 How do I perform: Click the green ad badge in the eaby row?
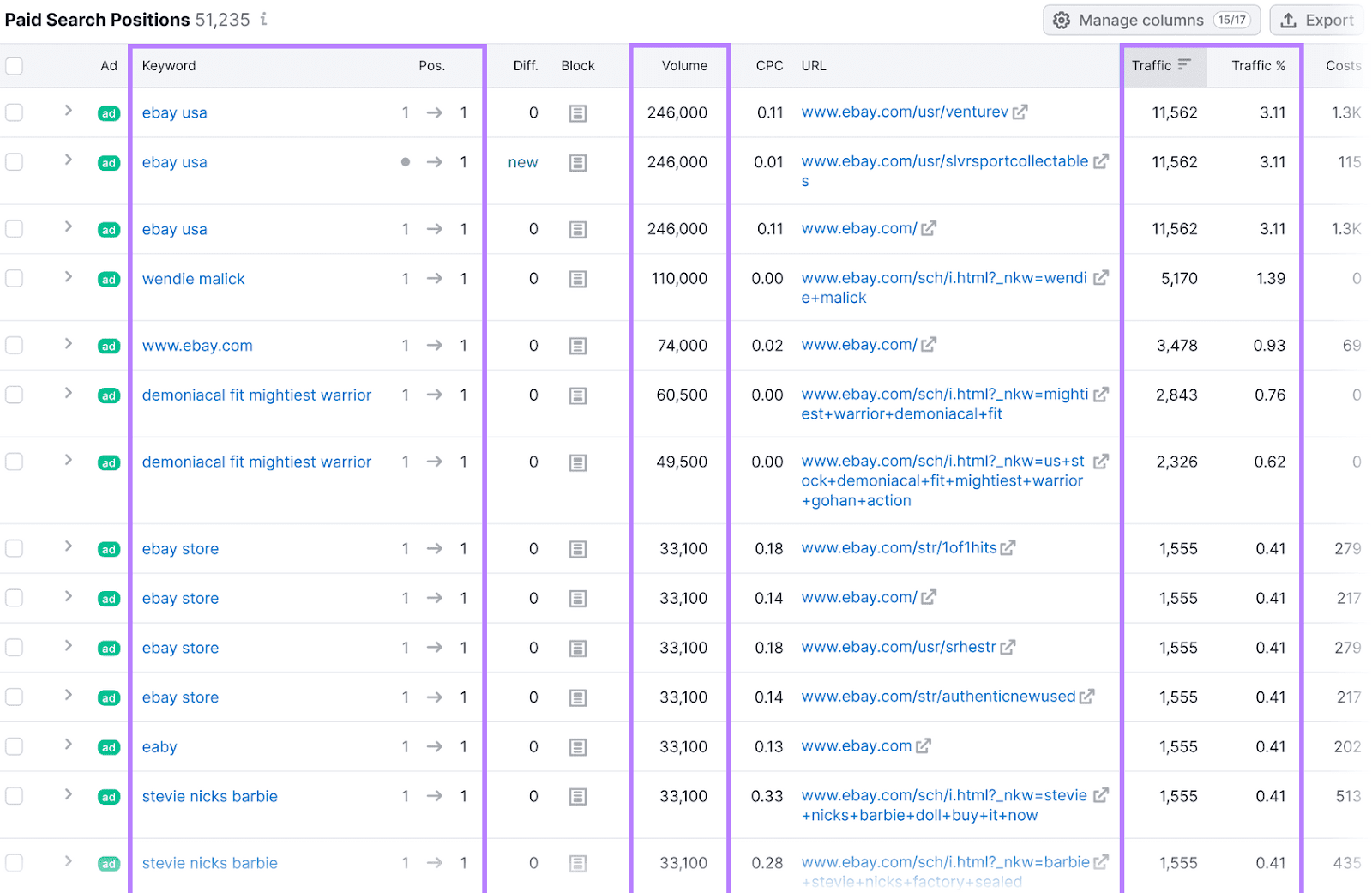(x=109, y=748)
